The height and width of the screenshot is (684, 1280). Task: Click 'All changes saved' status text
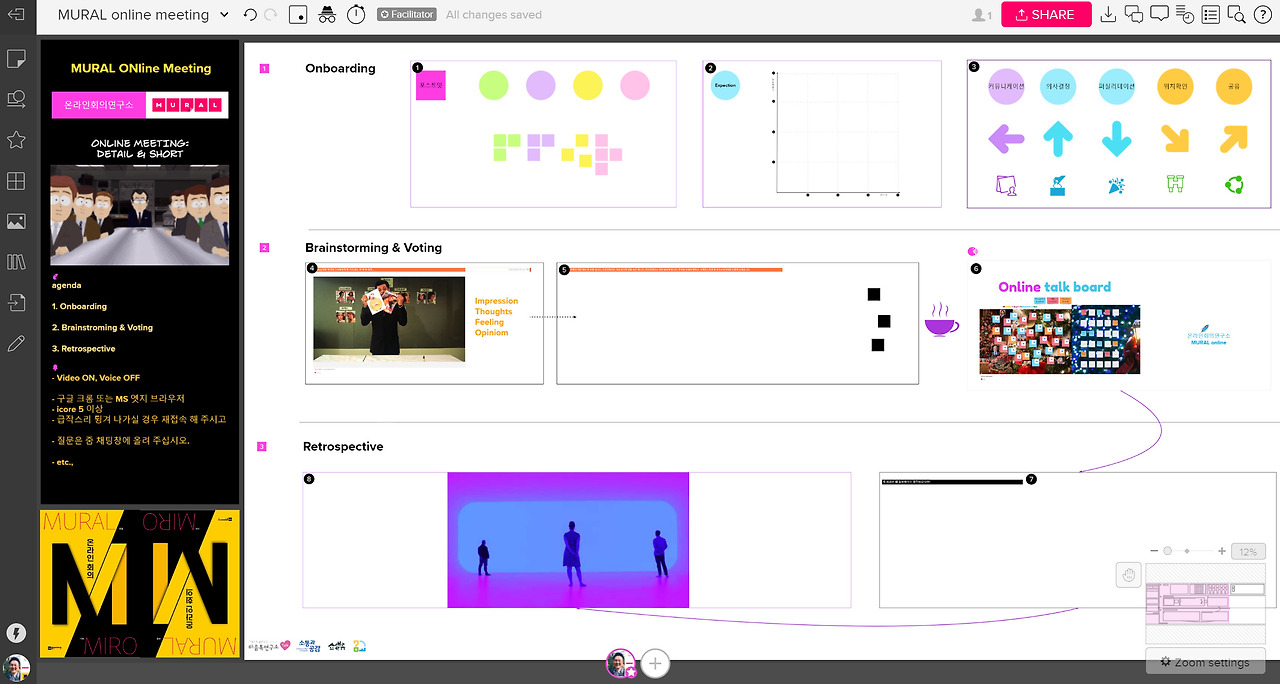(494, 15)
